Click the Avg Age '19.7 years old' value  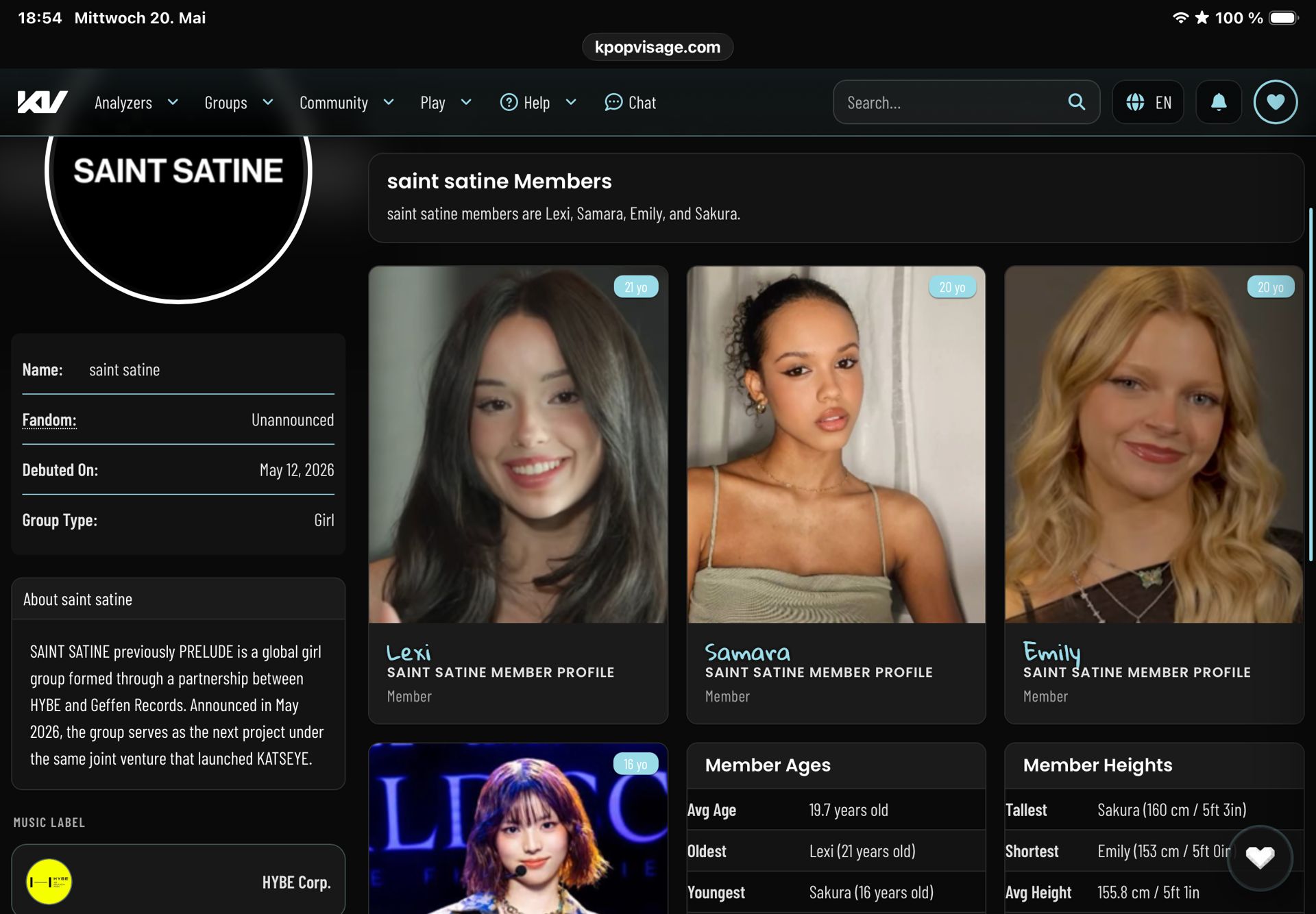click(849, 810)
